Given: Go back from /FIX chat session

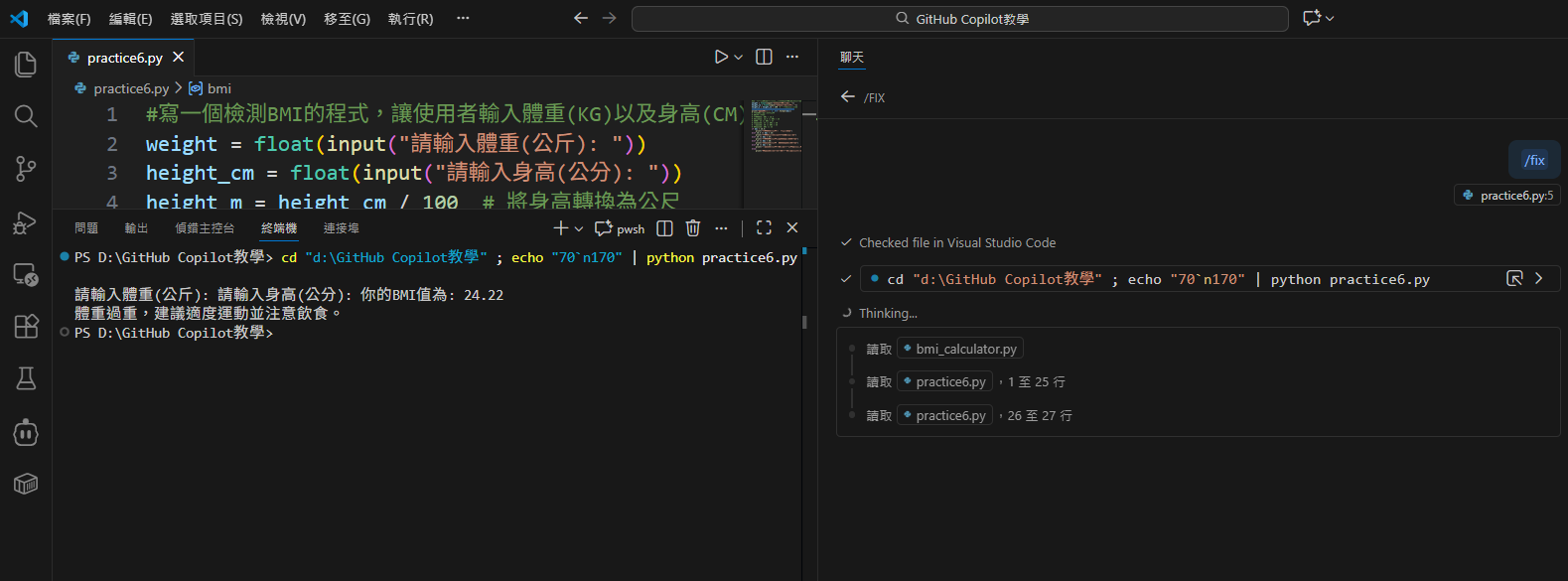Looking at the screenshot, I should (847, 97).
